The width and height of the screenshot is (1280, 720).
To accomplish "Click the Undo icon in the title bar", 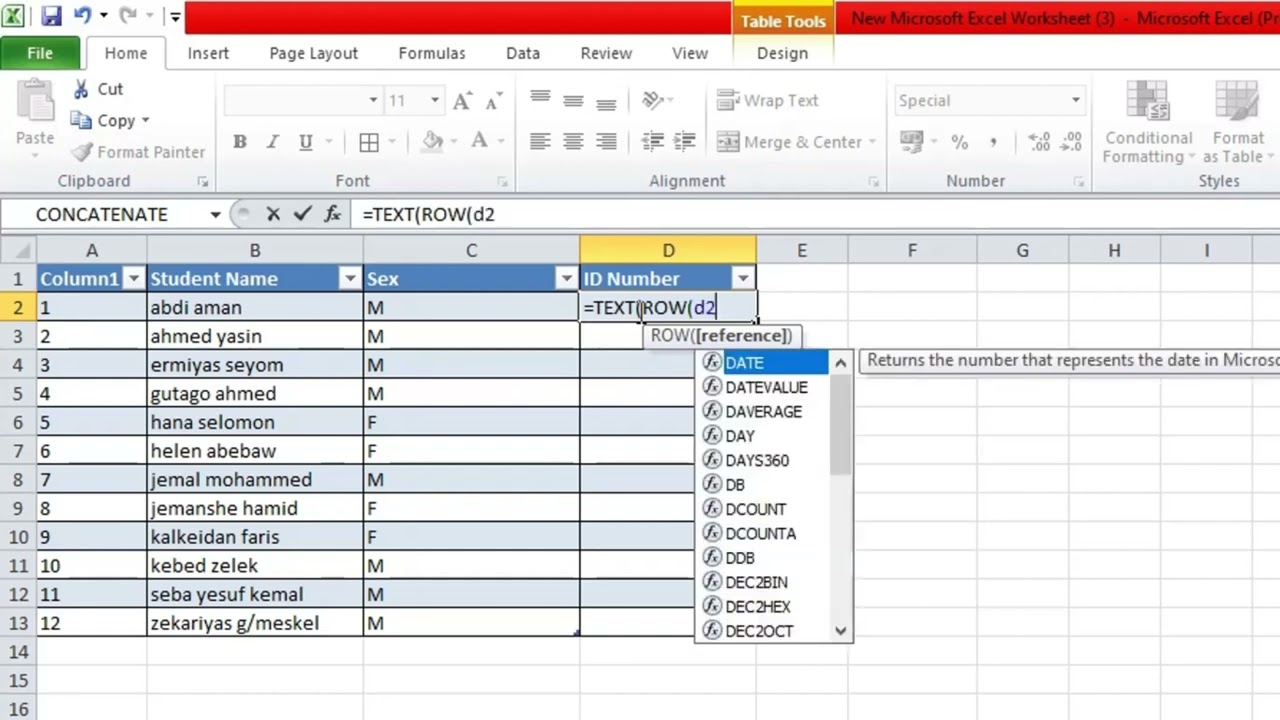I will [82, 16].
